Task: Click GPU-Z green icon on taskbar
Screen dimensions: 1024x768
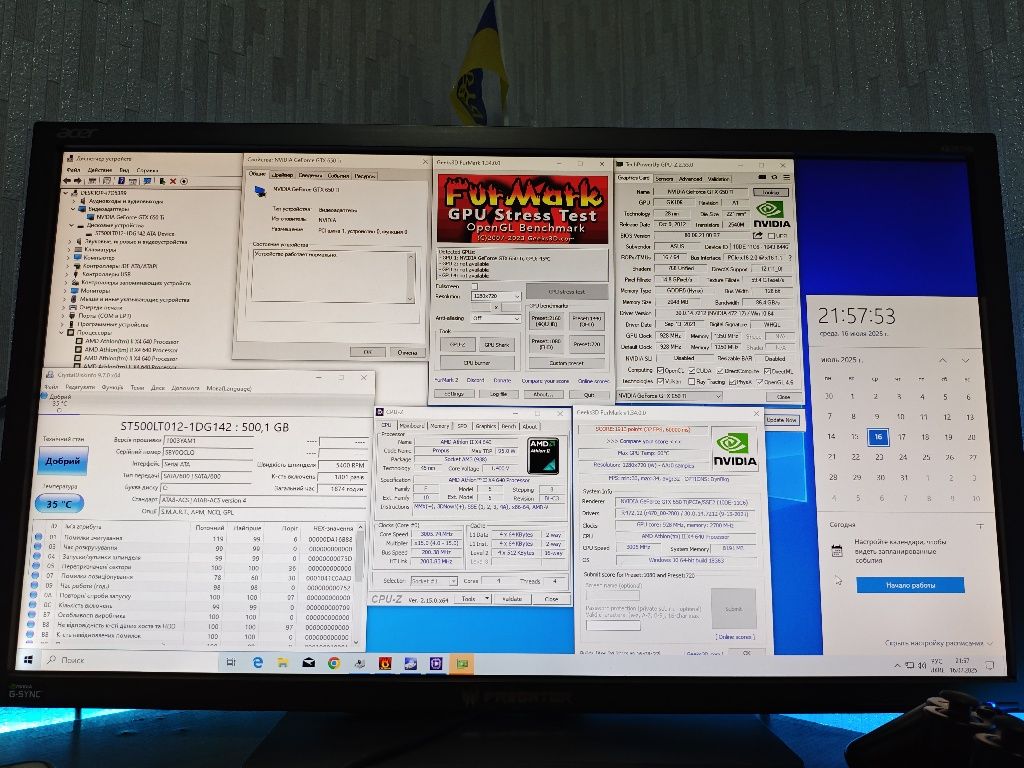Action: [x=462, y=663]
